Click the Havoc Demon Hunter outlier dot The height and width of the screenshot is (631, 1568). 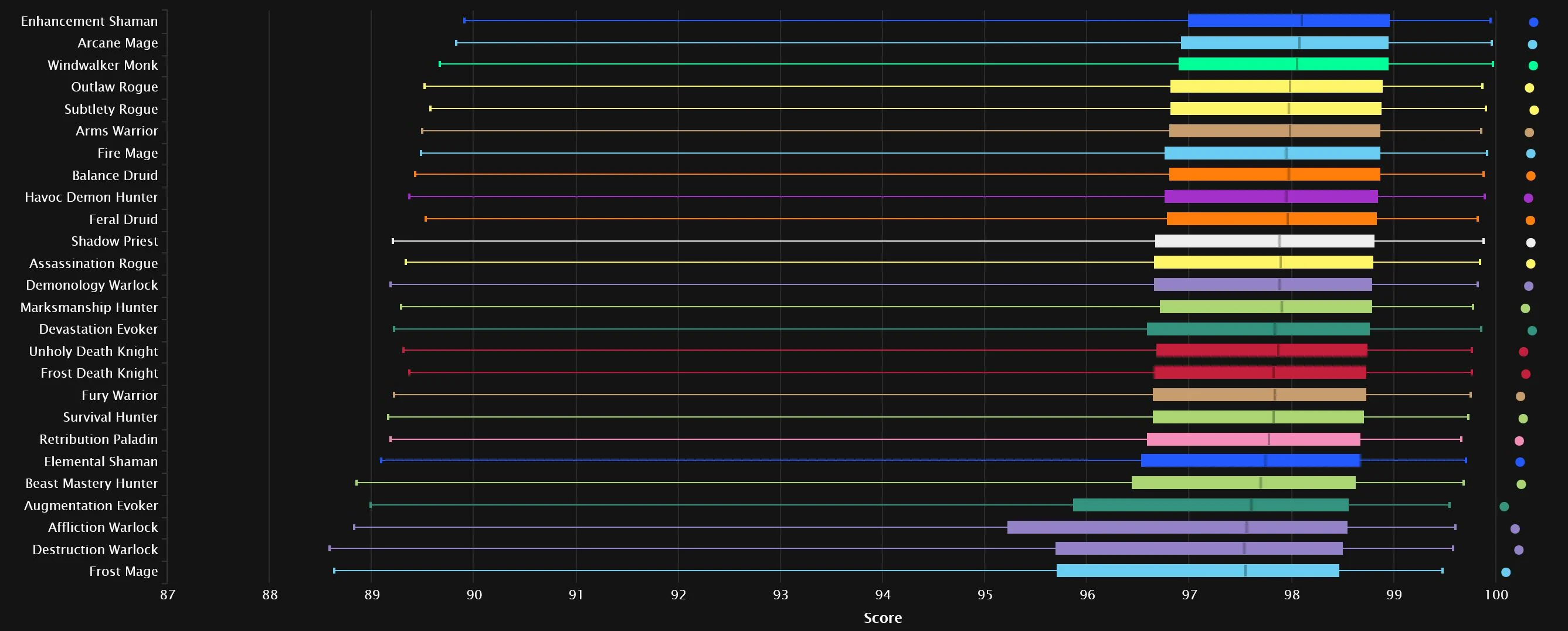tap(1529, 198)
